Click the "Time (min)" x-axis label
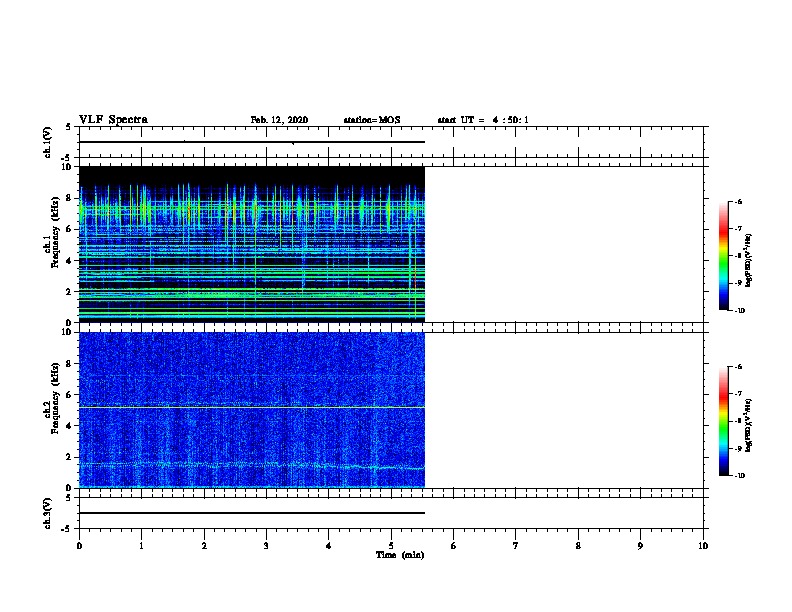The width and height of the screenshot is (792, 612). click(400, 555)
